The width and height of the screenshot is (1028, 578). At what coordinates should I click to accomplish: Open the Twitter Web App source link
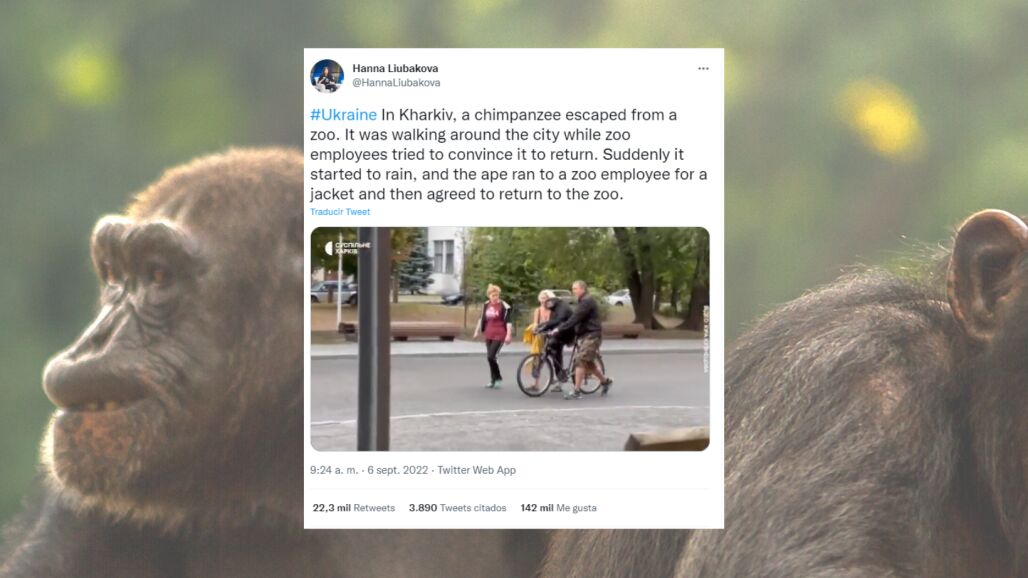[x=477, y=470]
